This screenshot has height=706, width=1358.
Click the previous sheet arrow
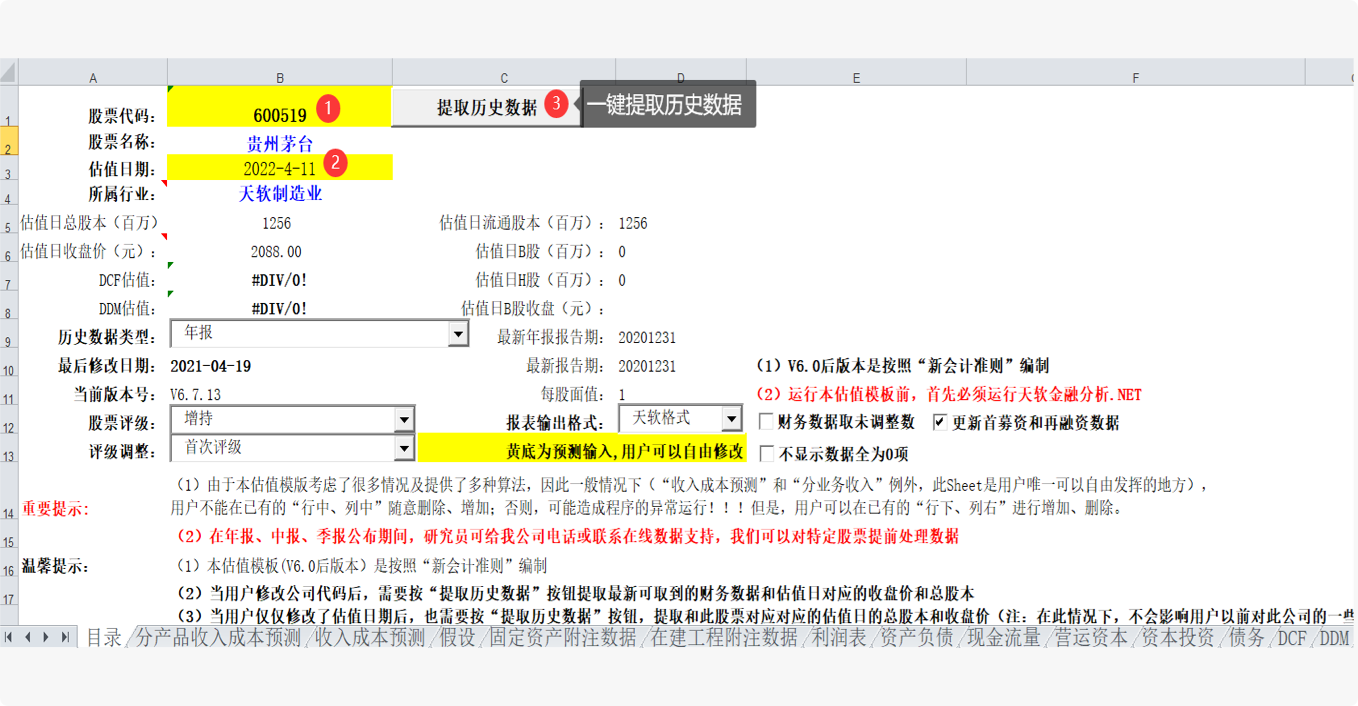click(28, 637)
